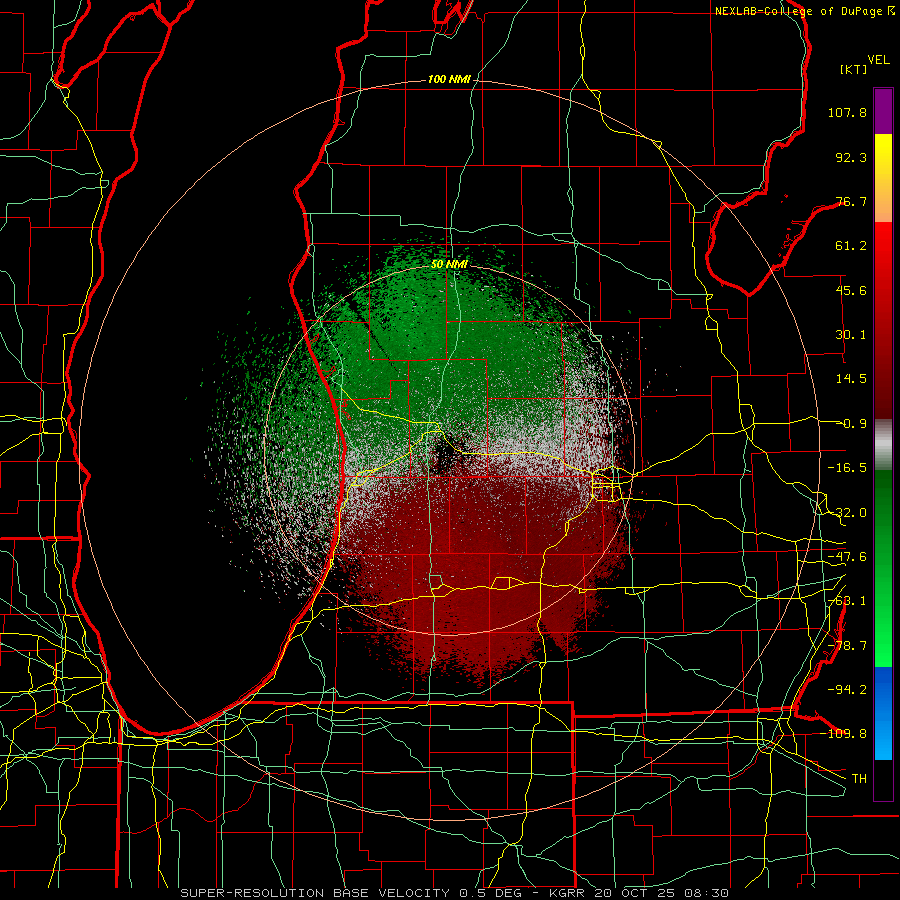The width and height of the screenshot is (900, 900).
Task: Click the TH legend label
Action: (859, 779)
